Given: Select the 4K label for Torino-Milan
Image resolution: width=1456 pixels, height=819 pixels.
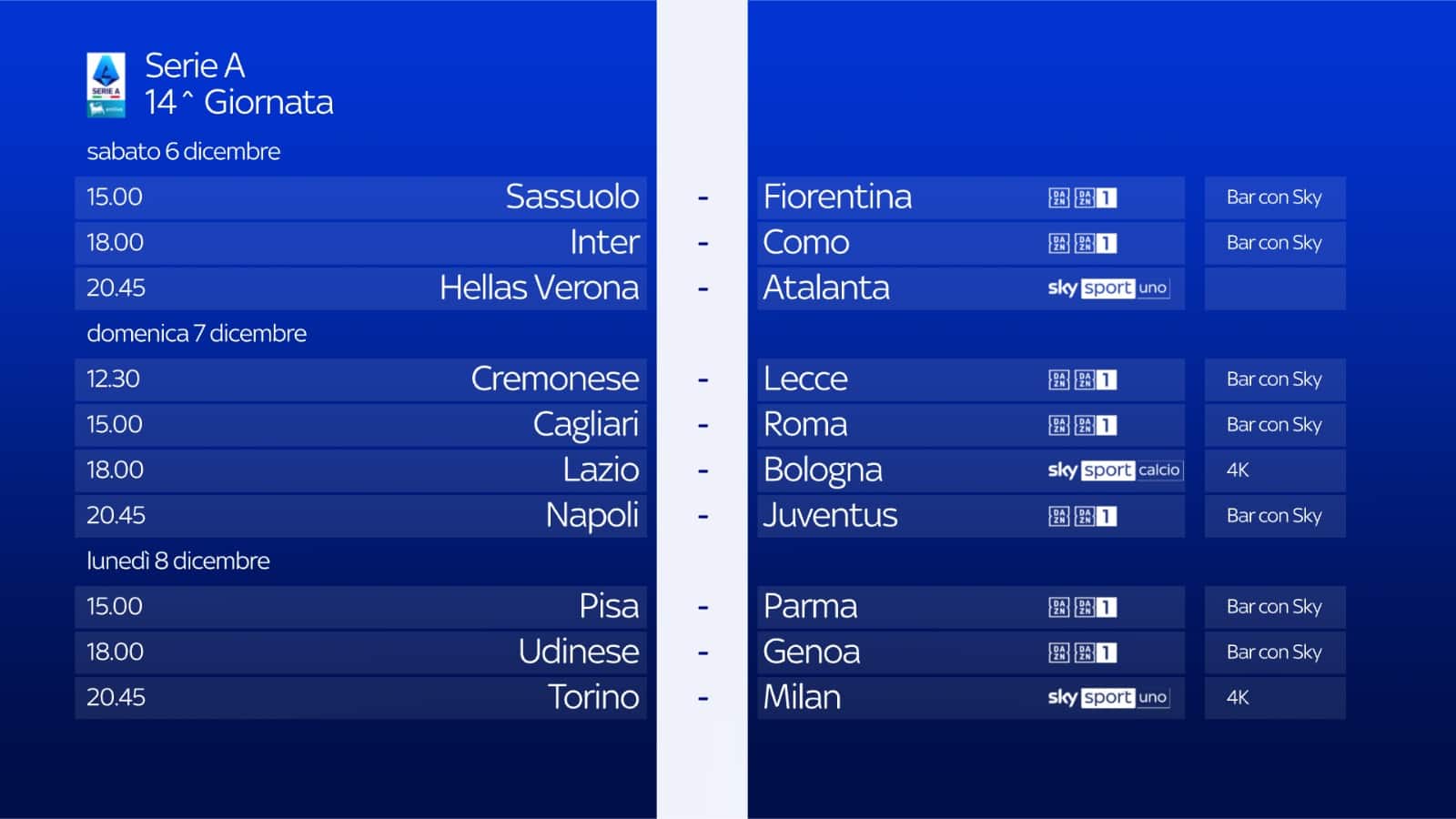Looking at the screenshot, I should (1238, 698).
